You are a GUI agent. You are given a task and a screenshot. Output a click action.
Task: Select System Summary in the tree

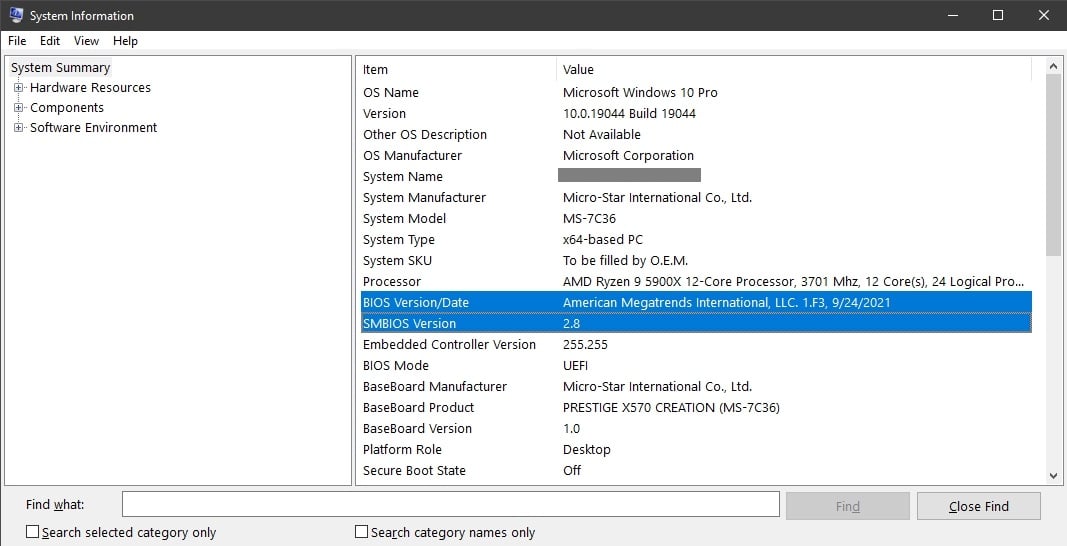[x=61, y=67]
